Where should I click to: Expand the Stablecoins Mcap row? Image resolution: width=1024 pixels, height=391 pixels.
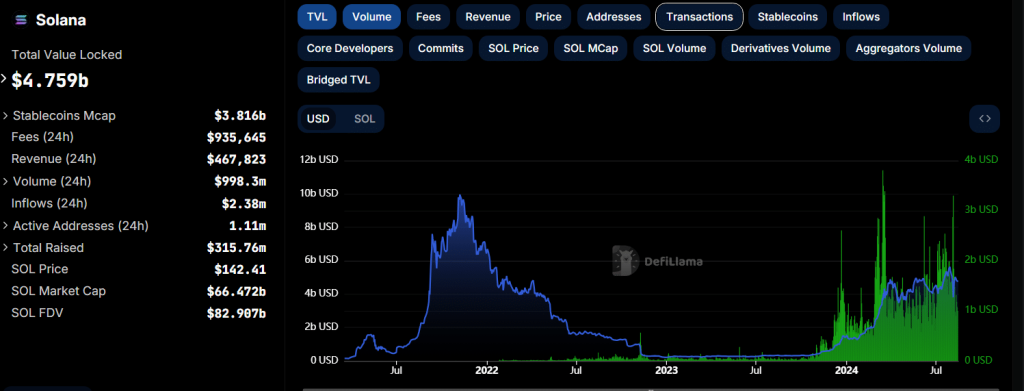tap(6, 116)
